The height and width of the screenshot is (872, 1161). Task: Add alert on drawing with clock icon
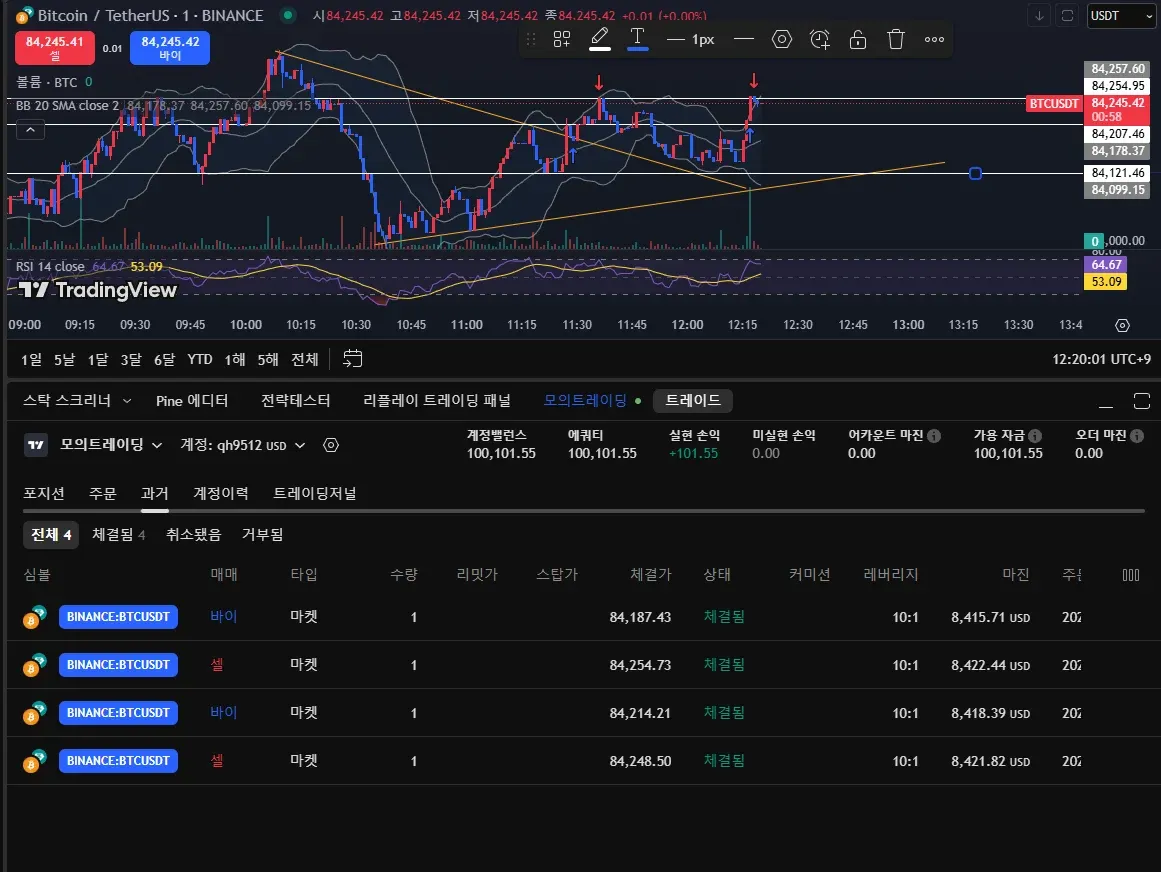(820, 39)
